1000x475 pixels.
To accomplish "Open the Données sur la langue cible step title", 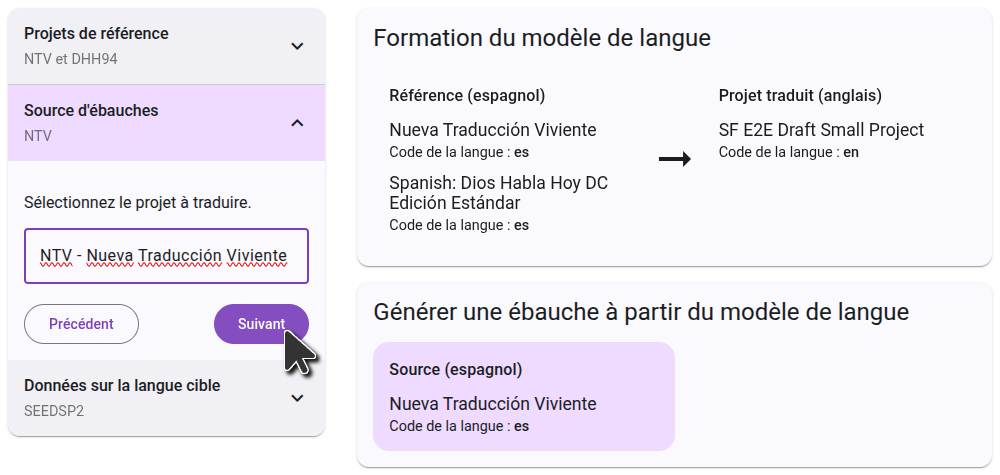I will [122, 386].
